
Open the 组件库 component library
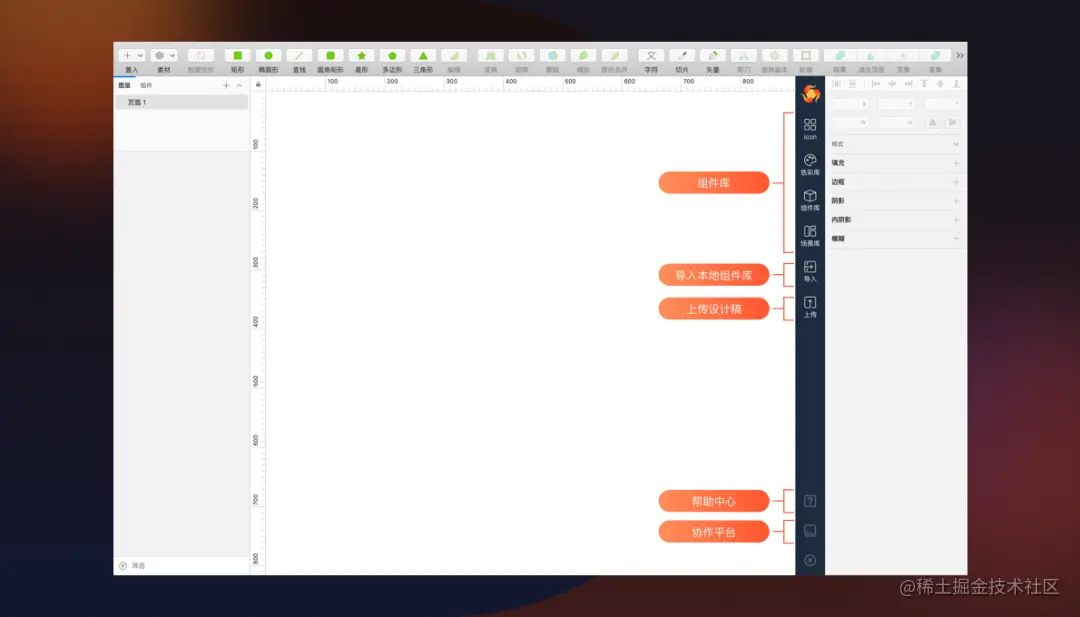[810, 200]
